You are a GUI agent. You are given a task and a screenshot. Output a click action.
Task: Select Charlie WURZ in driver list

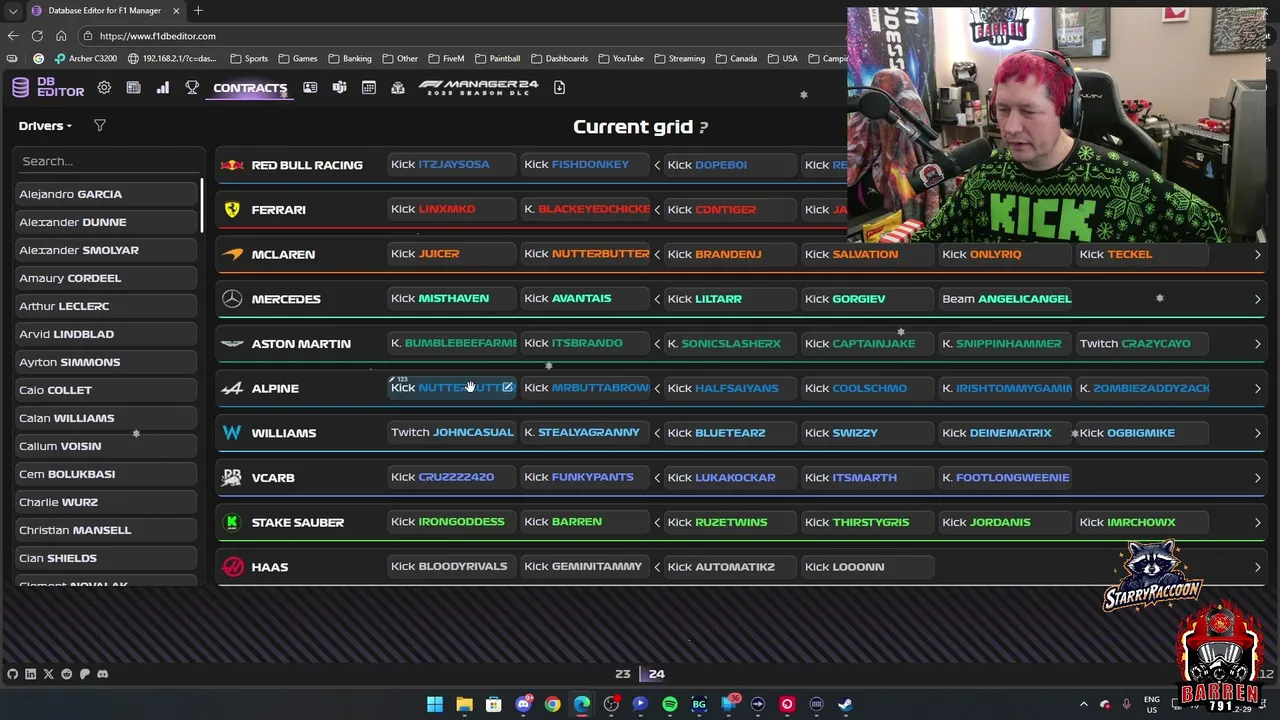tap(106, 502)
